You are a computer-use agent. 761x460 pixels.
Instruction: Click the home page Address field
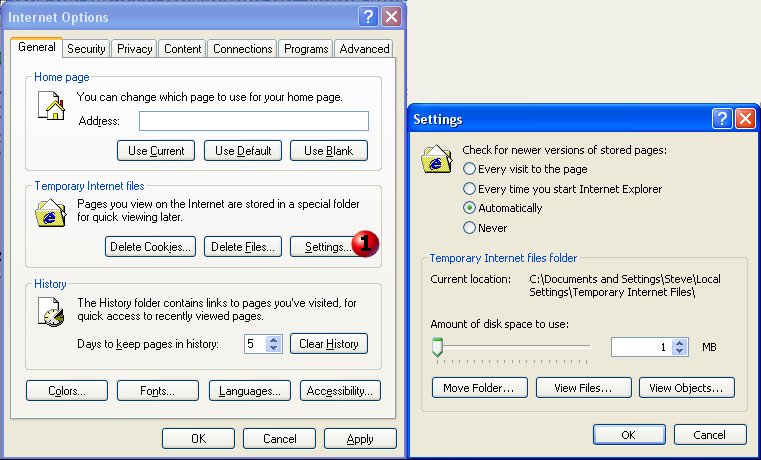click(254, 121)
